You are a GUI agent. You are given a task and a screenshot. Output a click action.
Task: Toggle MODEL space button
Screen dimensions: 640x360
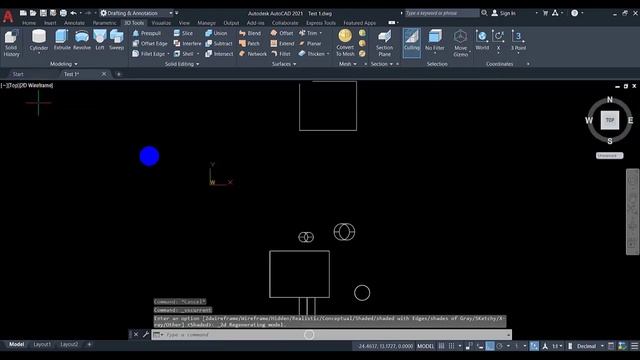point(425,346)
